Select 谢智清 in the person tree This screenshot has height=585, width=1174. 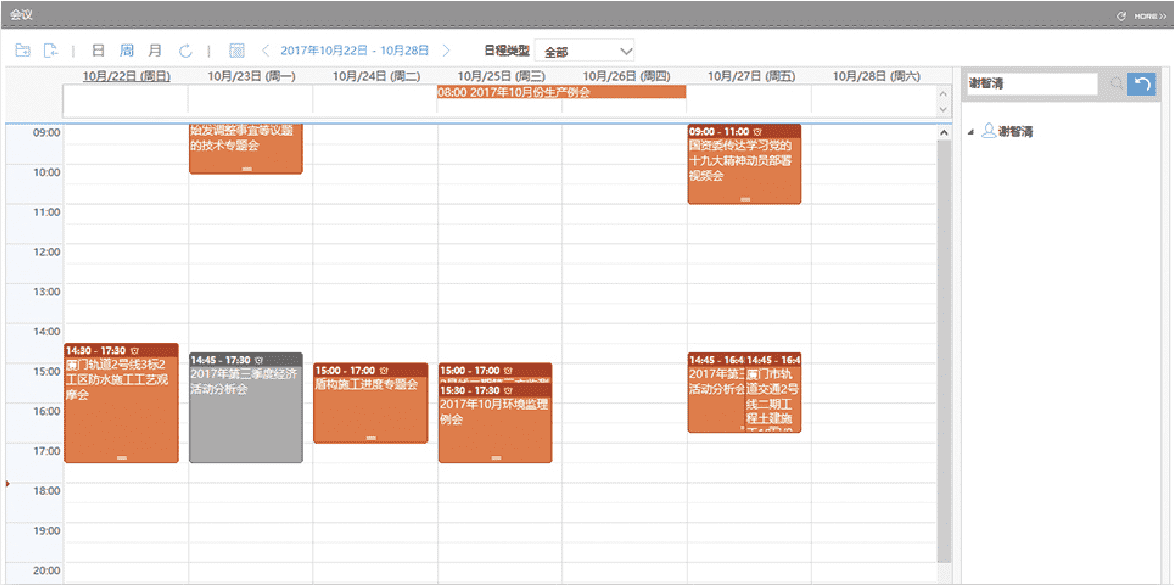(x=1014, y=131)
